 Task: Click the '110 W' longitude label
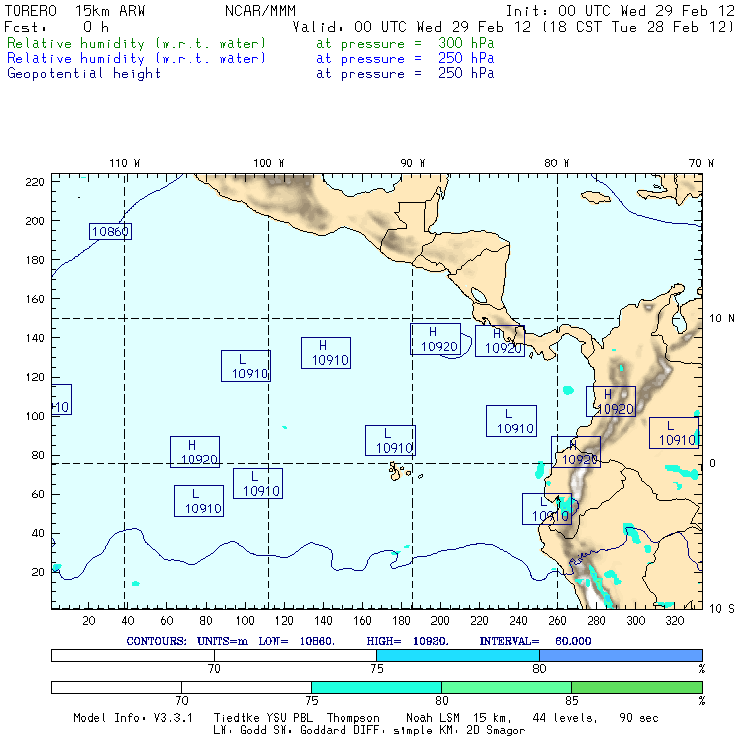pos(125,163)
